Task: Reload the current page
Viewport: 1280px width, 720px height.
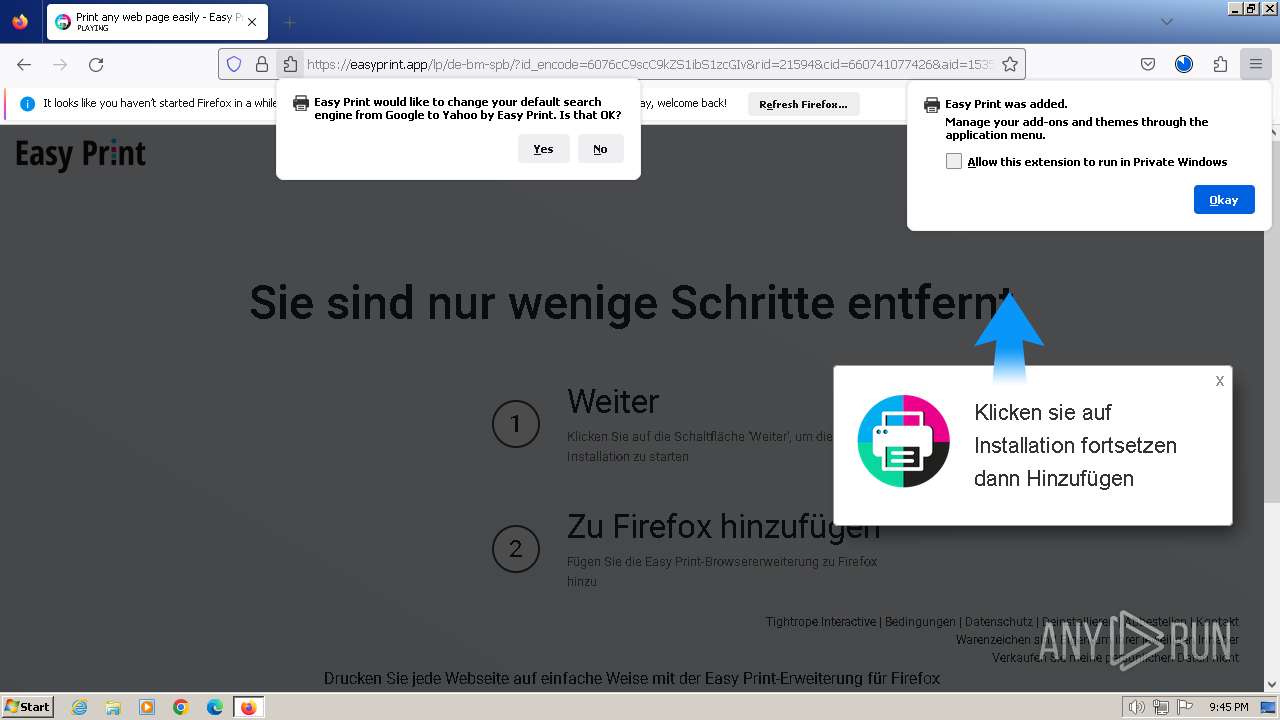Action: pos(96,64)
